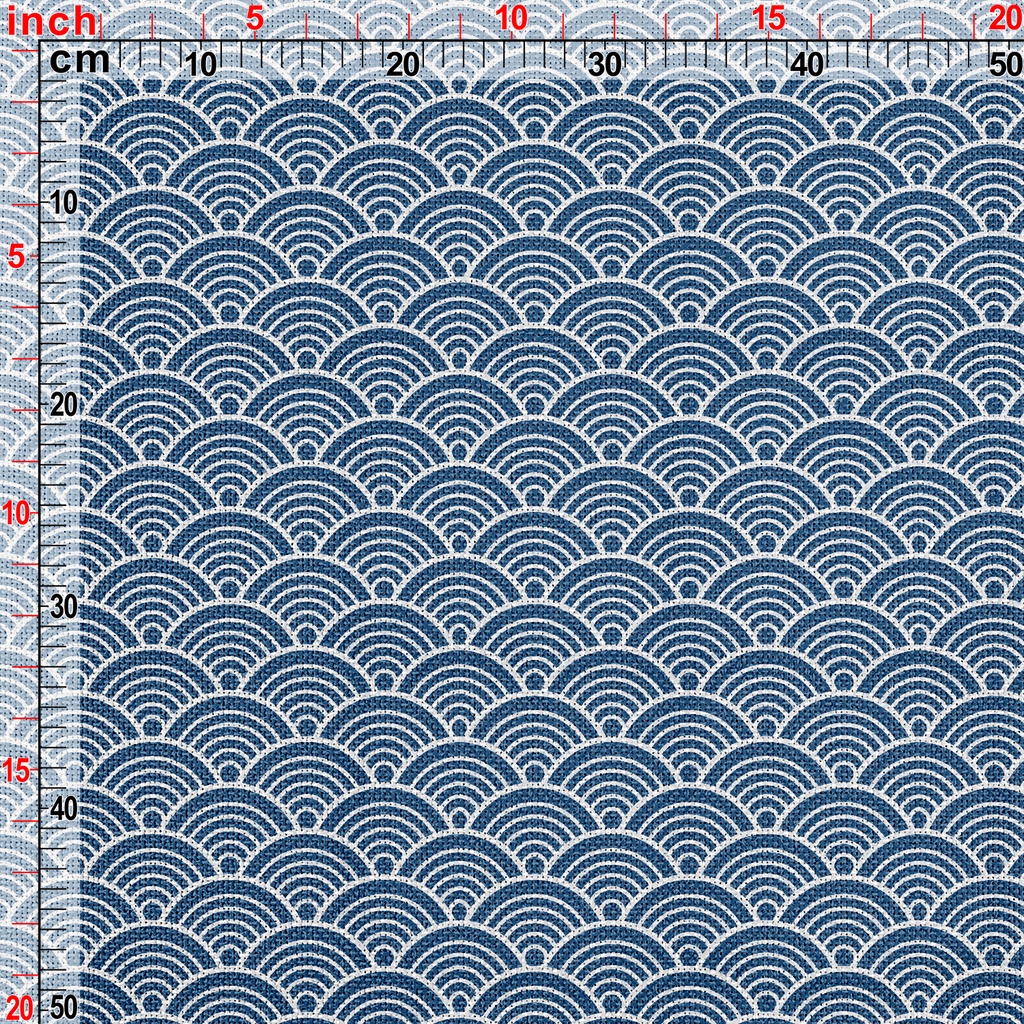Choose black 50 on the vertical cm ruler
The image size is (1024, 1024).
point(63,1009)
